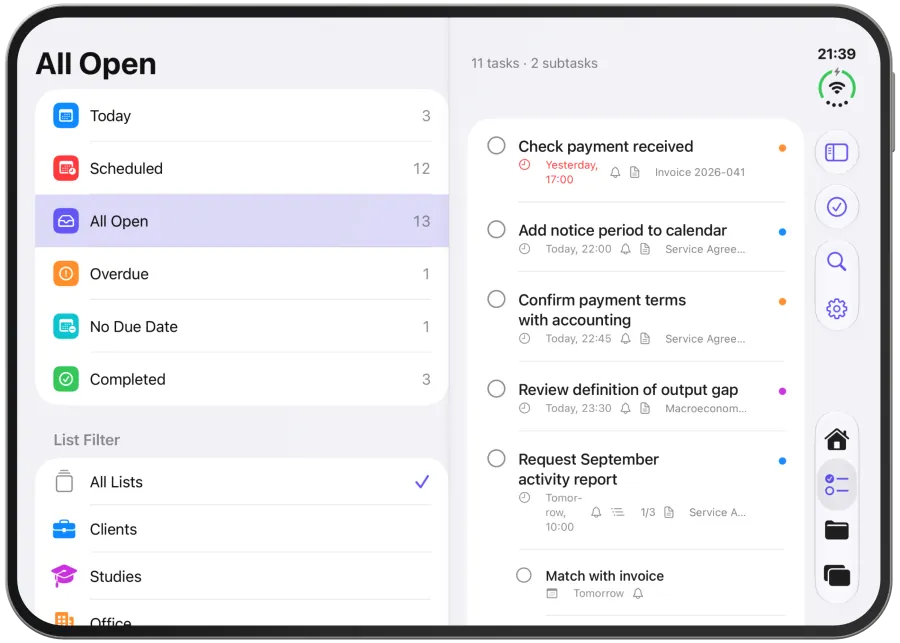The image size is (900, 643).
Task: Open the Macroeconom... note link
Action: pos(705,408)
